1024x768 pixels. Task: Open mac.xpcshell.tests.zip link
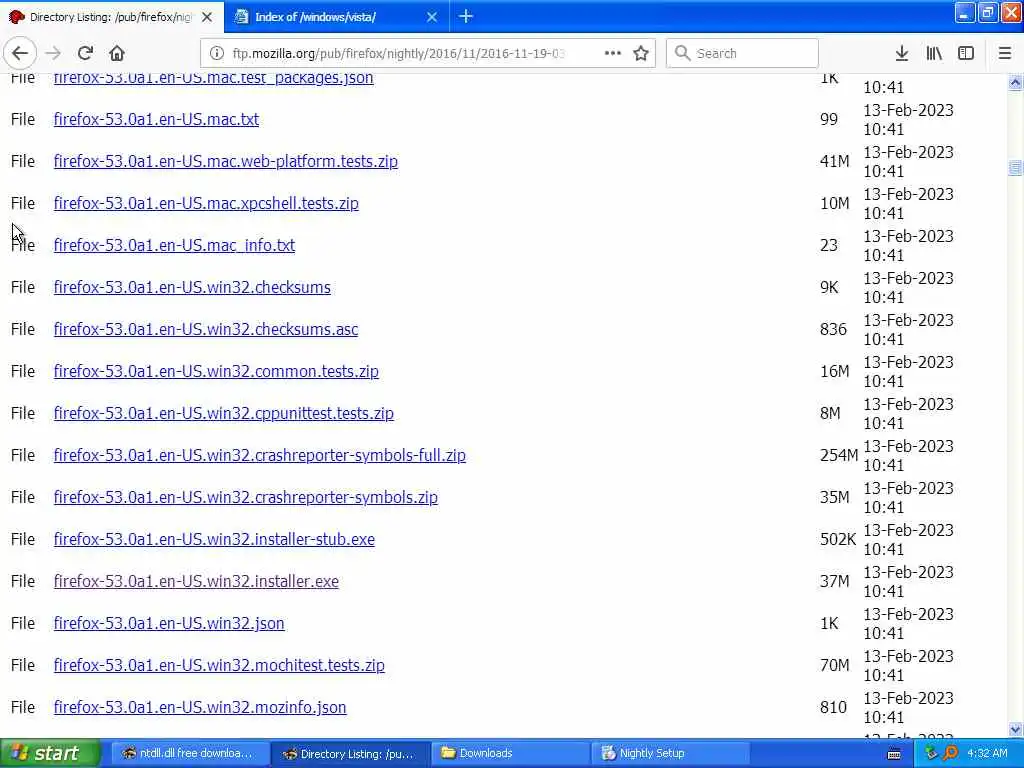coord(206,203)
